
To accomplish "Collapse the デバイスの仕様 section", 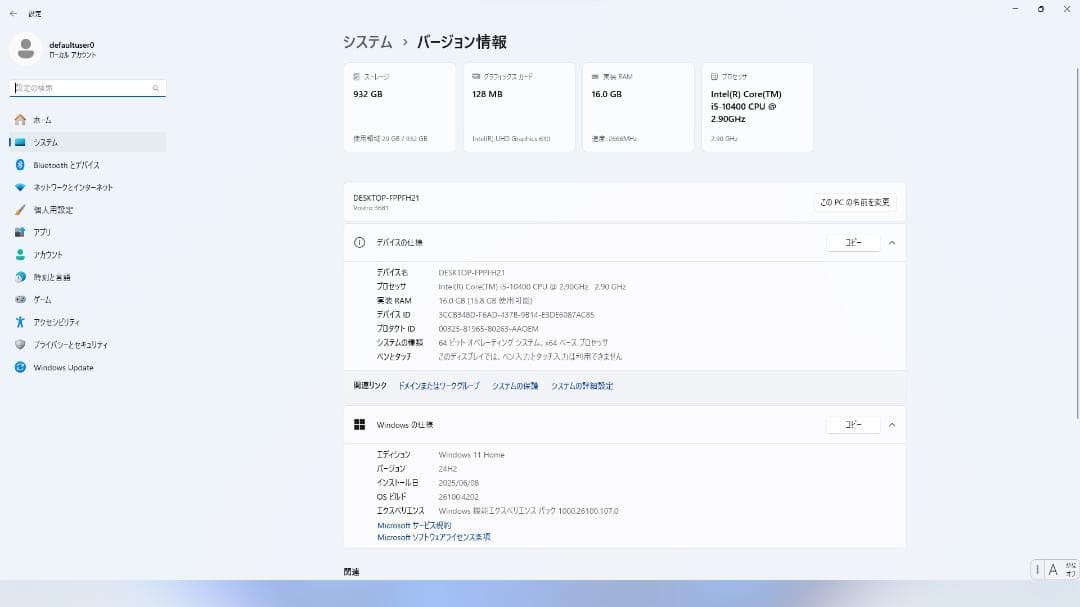I will click(x=892, y=241).
